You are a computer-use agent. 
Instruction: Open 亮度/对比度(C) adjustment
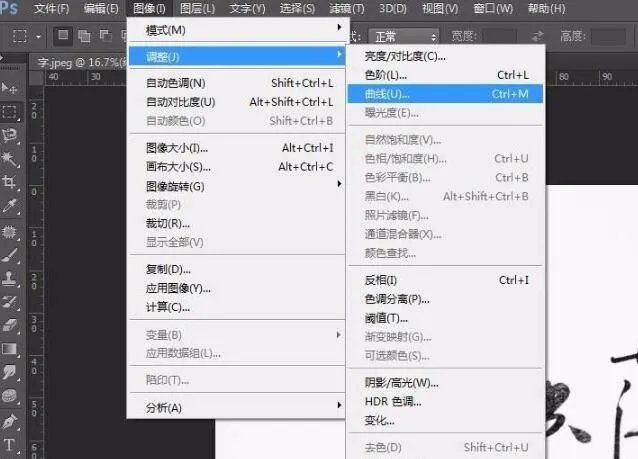[x=445, y=56]
